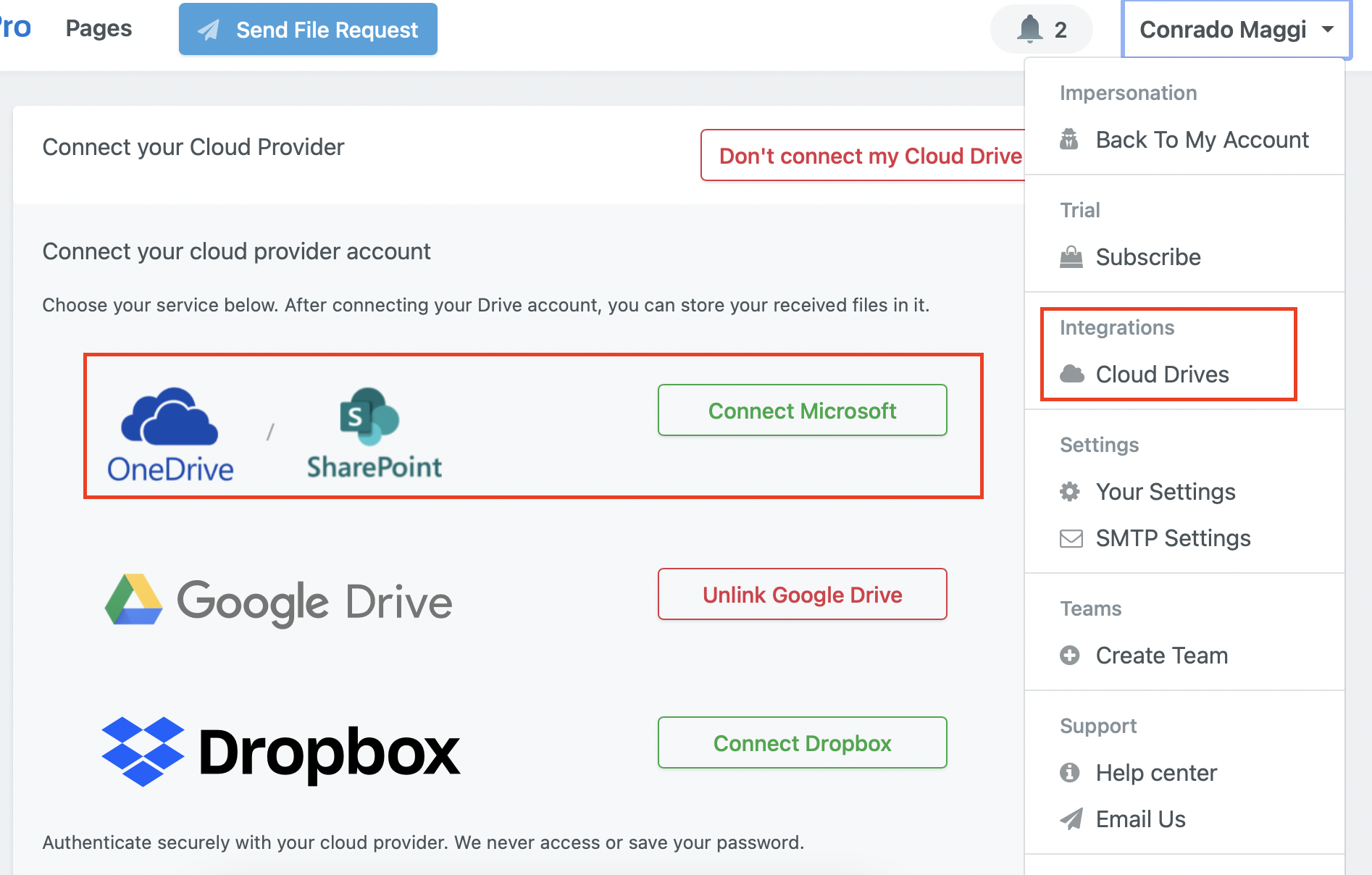This screenshot has width=1372, height=875.
Task: Click the paper plane icon on Send File Request
Action: (x=209, y=30)
